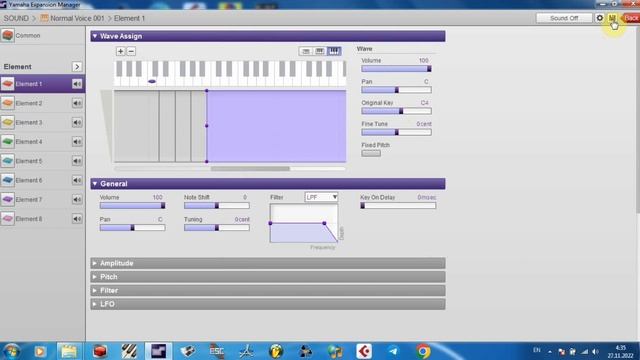Adjust the General Volume slider
This screenshot has height=360, width=640.
tap(132, 206)
